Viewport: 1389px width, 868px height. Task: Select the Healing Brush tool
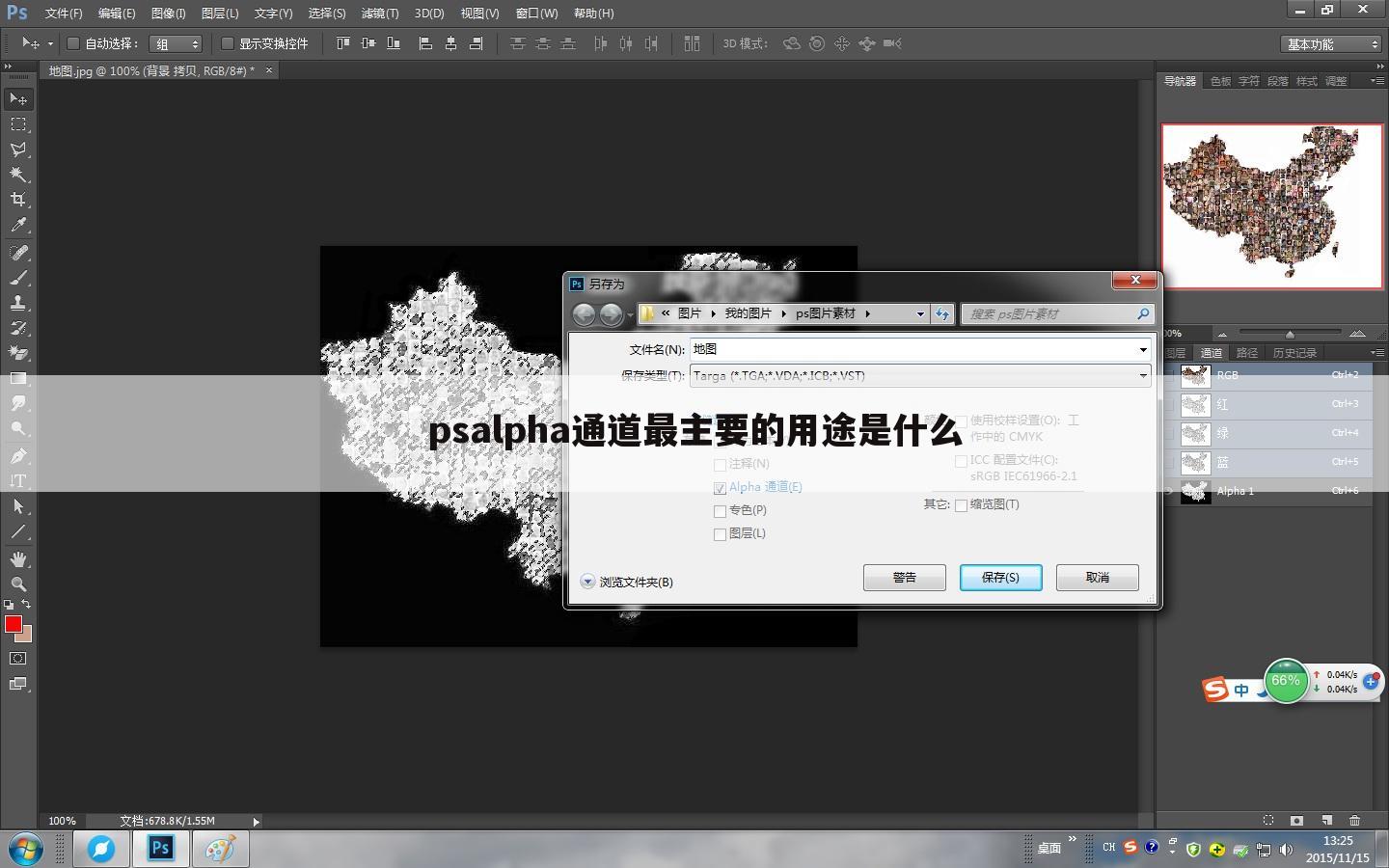[18, 253]
